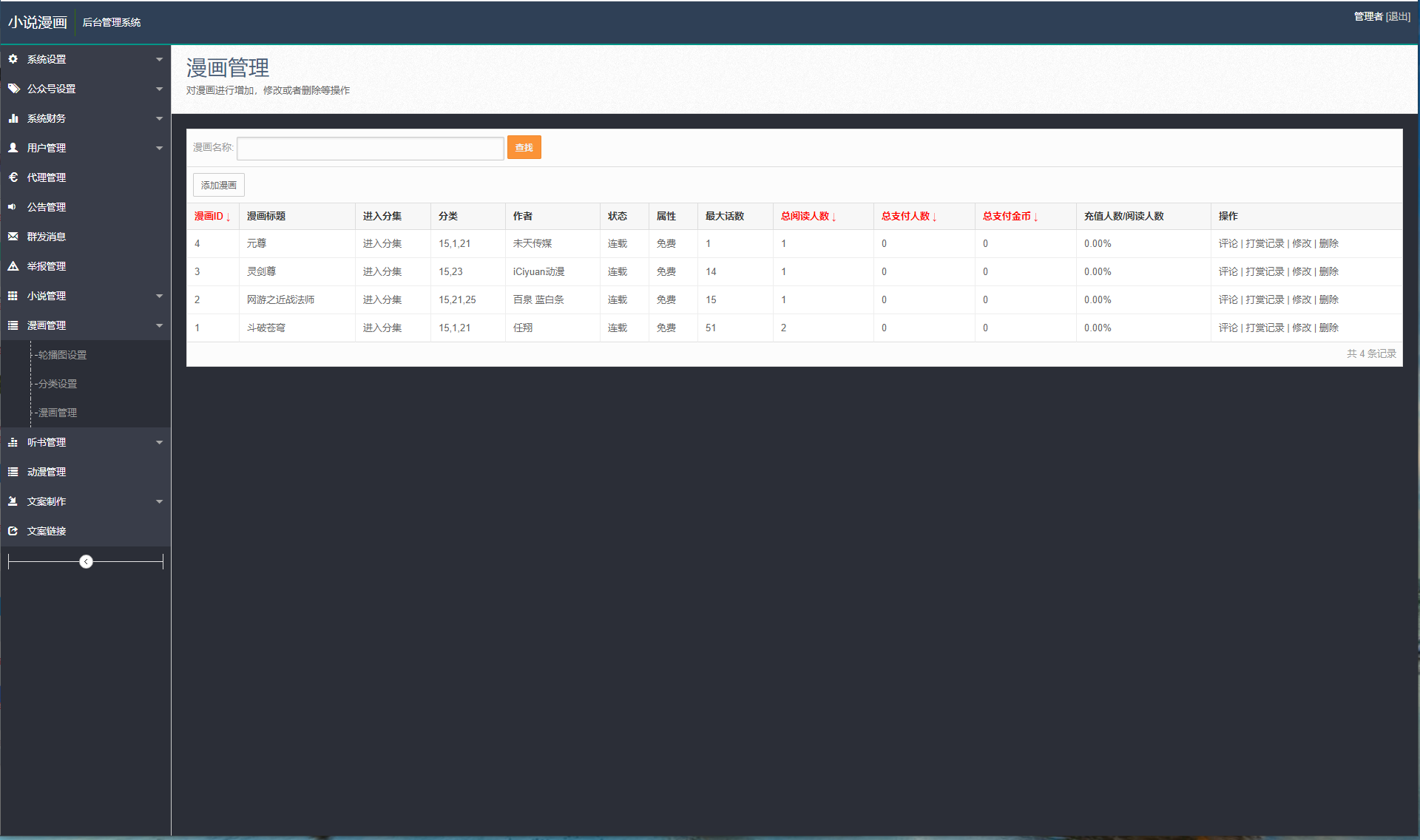Click the list icon beside 动漫管理

(x=13, y=472)
